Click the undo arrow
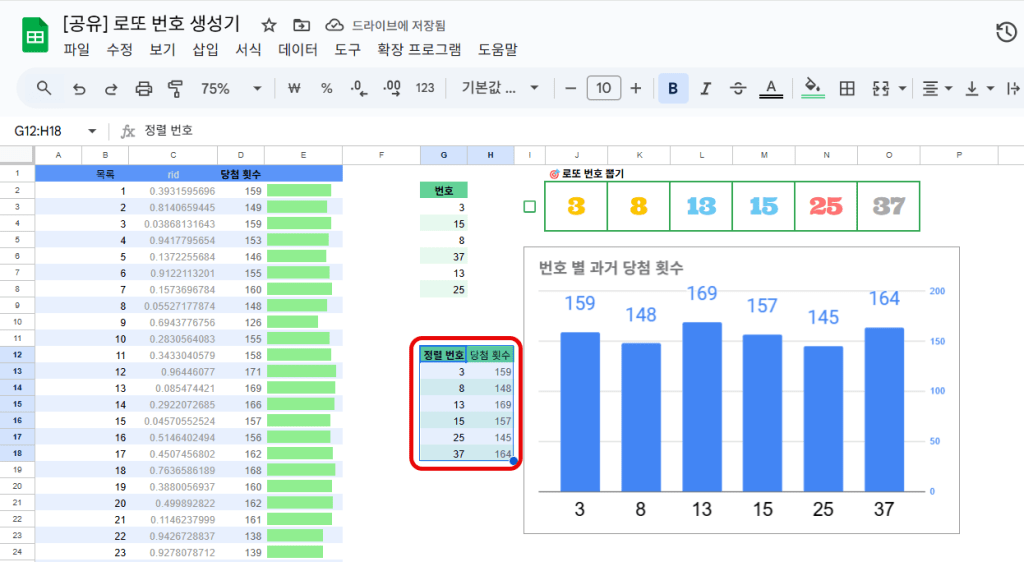1024x562 pixels. tap(79, 88)
